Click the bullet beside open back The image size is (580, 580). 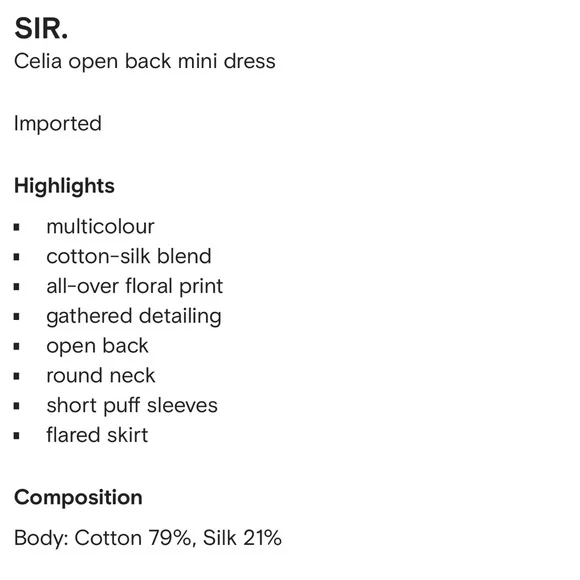(17, 347)
